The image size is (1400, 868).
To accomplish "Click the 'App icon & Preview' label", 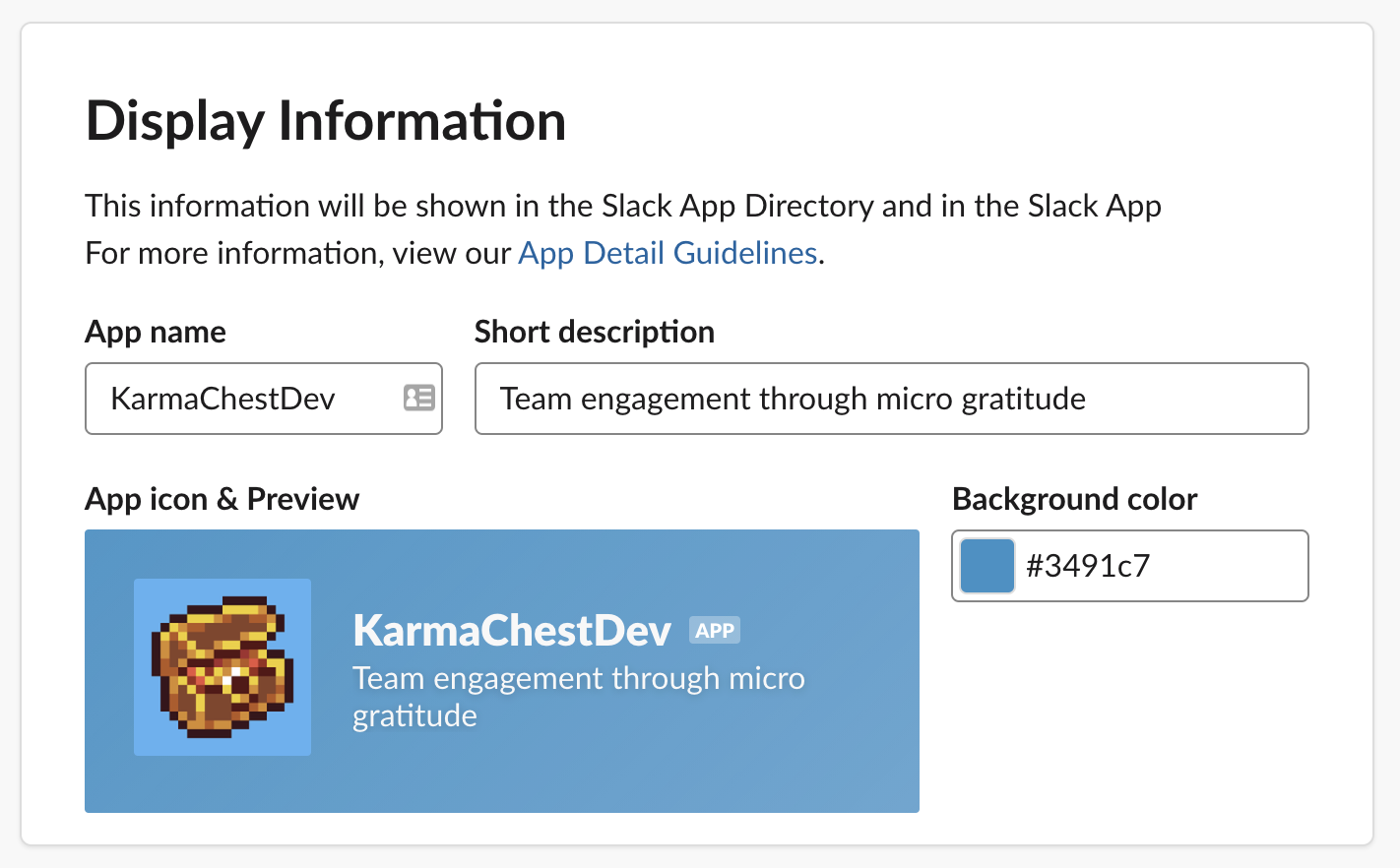I will [x=223, y=499].
